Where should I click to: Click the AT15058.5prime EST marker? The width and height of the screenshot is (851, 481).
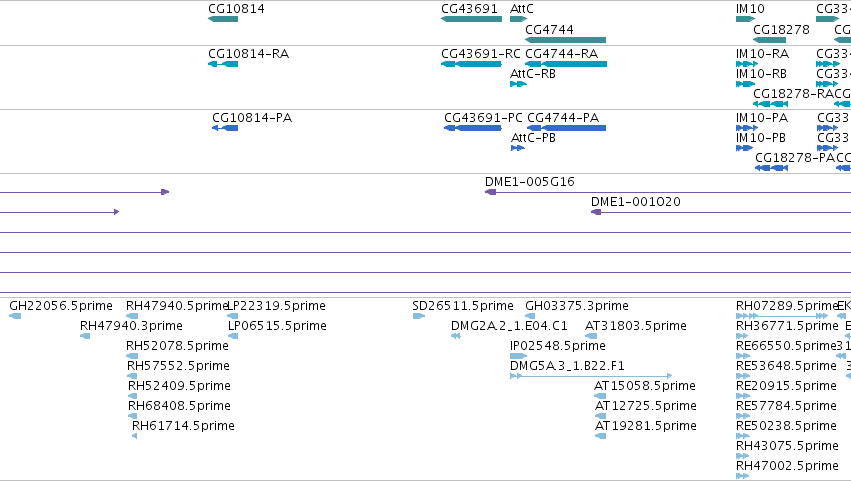pyautogui.click(x=600, y=396)
